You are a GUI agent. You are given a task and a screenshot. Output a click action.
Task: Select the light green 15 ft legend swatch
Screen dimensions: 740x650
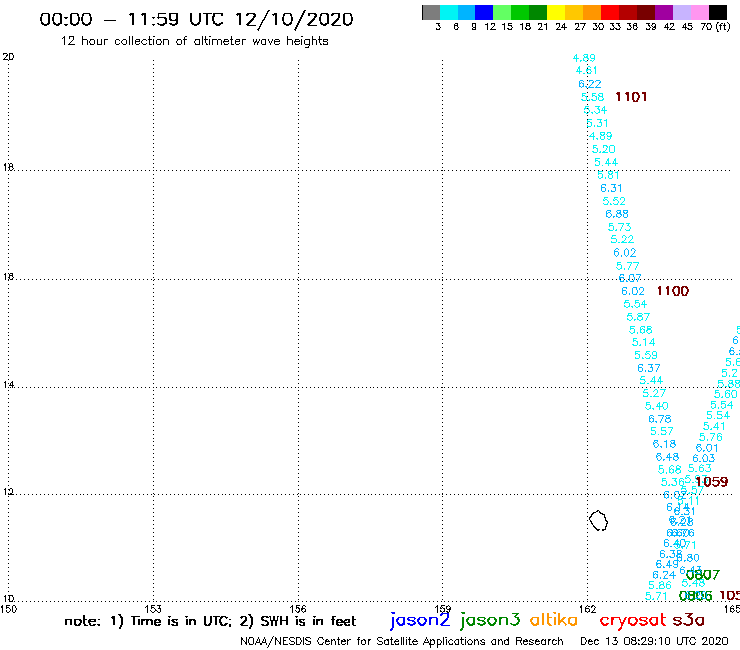tap(502, 12)
